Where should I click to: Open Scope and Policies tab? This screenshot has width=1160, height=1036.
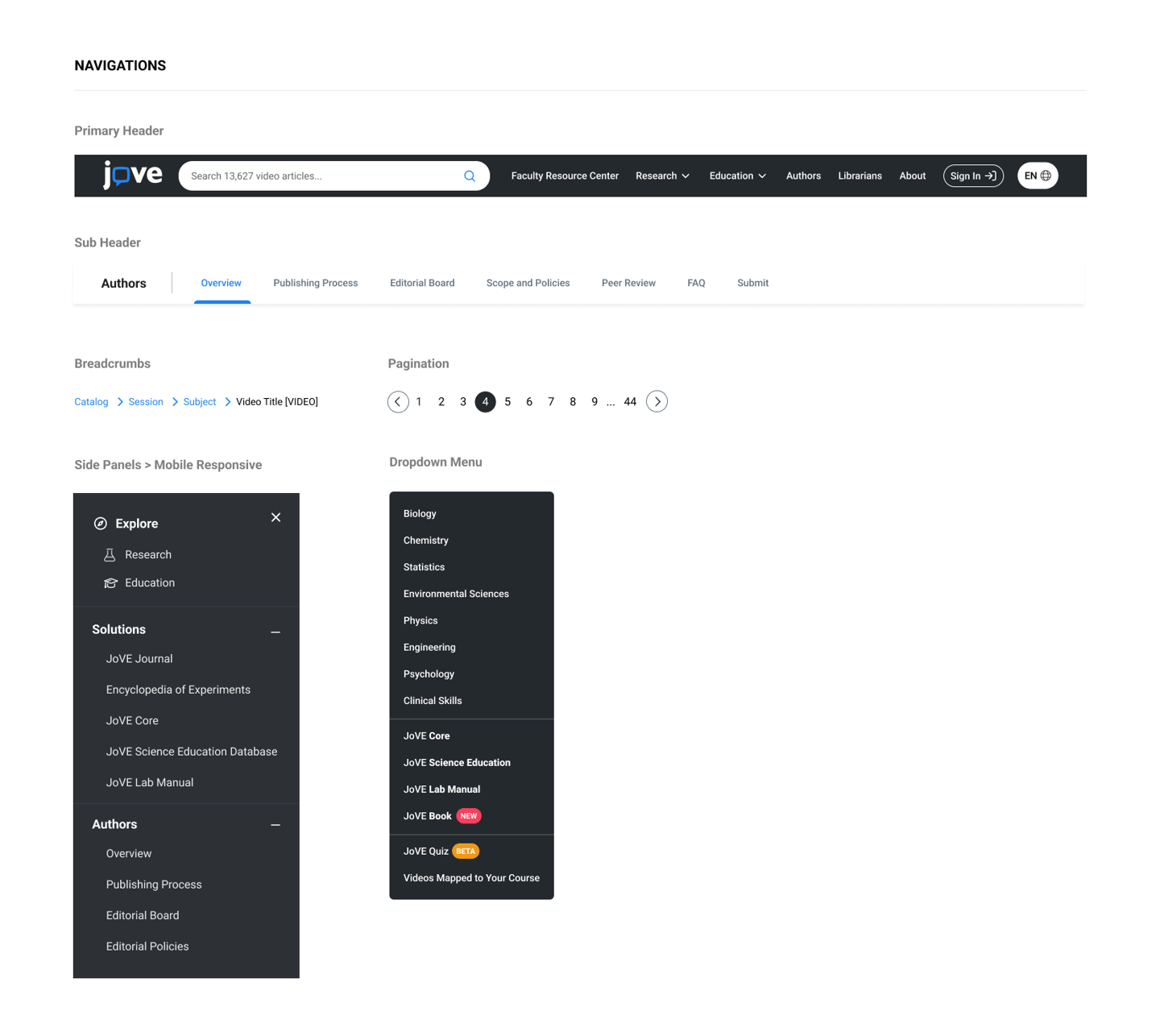[x=528, y=283]
